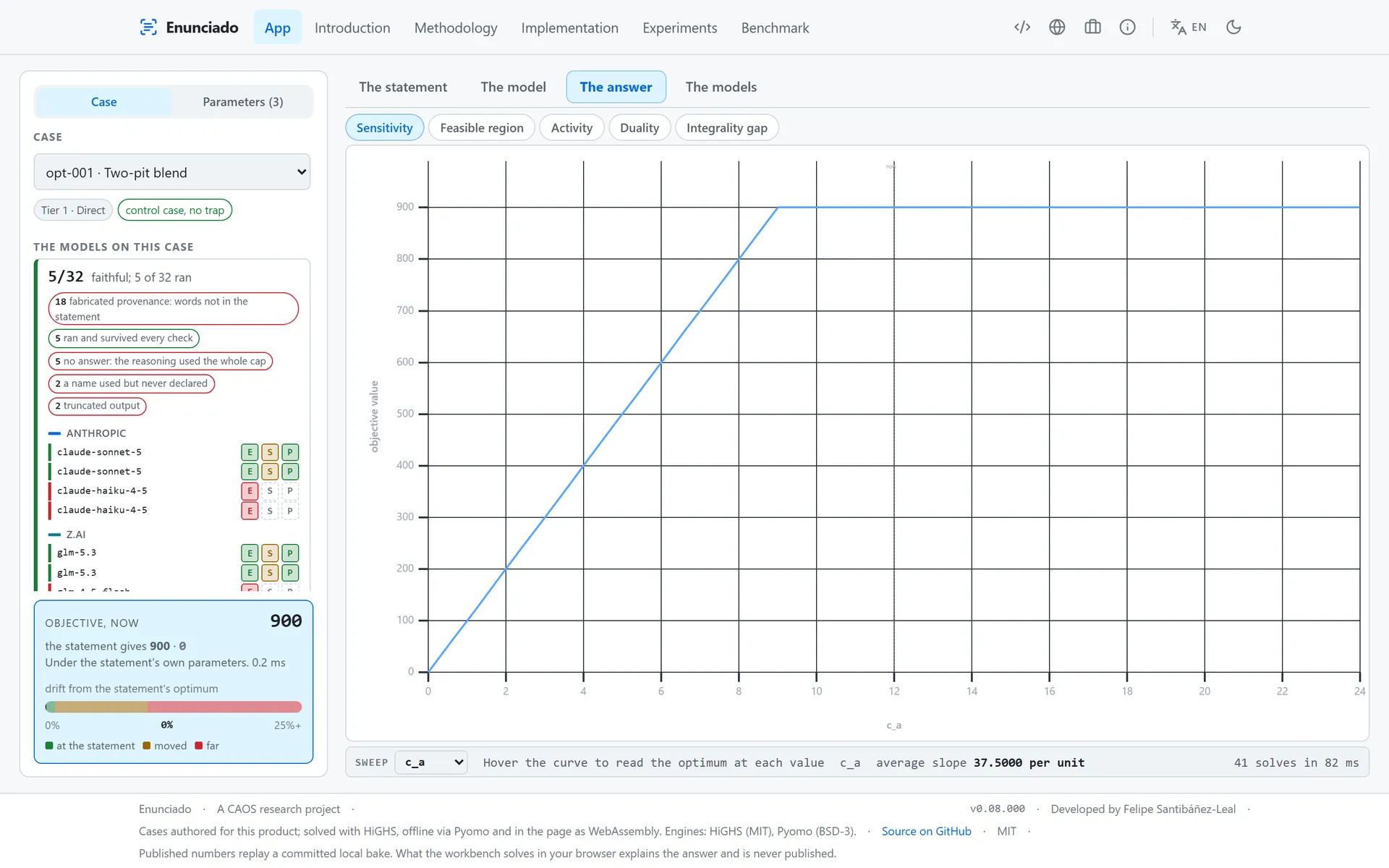
Task: Select the Integrality gap view pill
Action: click(x=726, y=128)
